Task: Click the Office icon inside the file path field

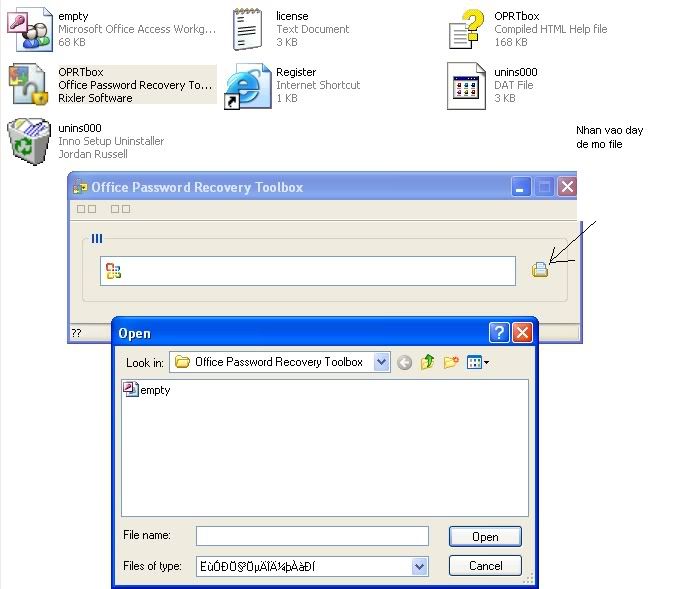Action: [x=113, y=271]
